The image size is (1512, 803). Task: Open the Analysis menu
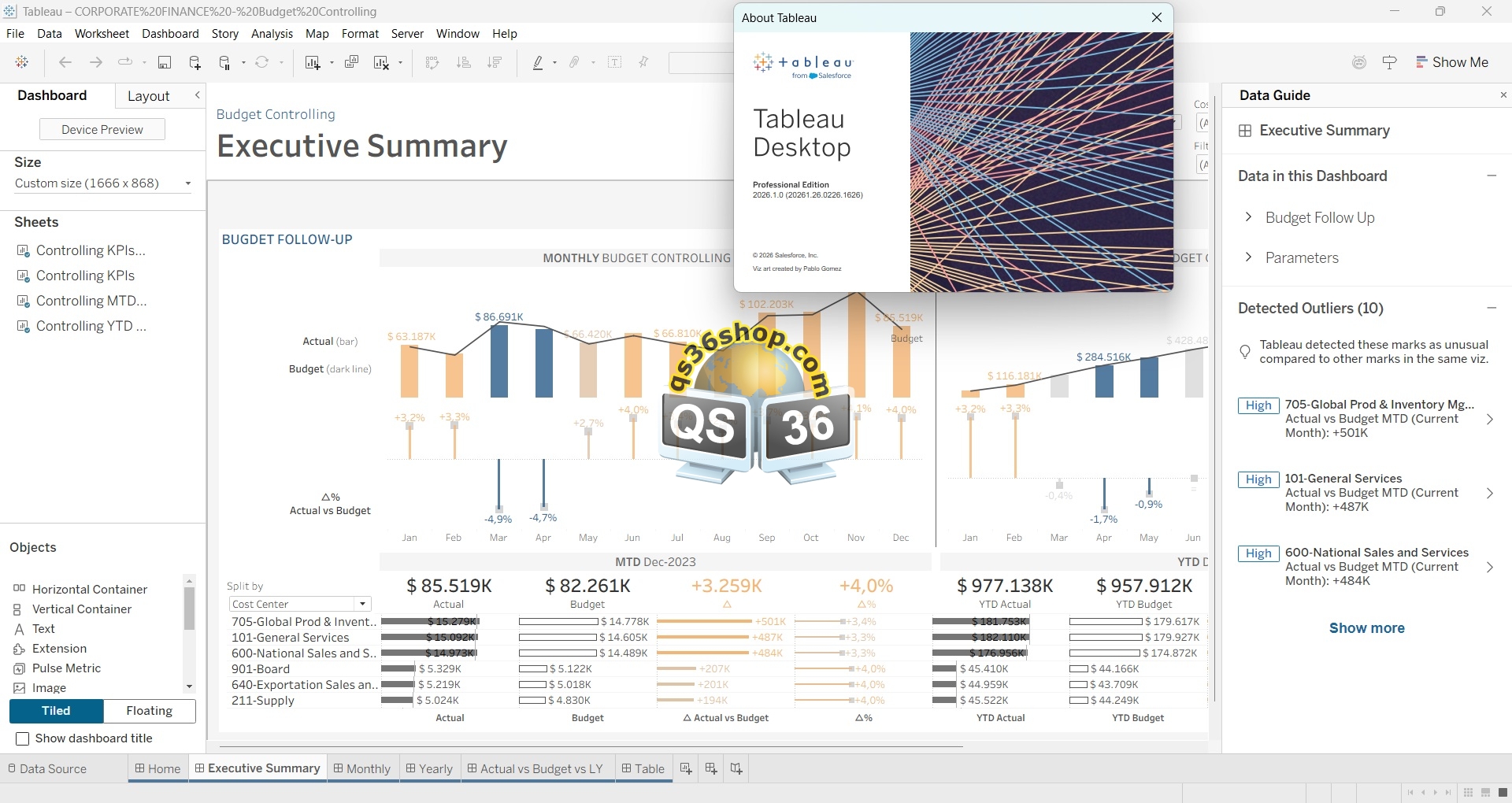pyautogui.click(x=272, y=34)
